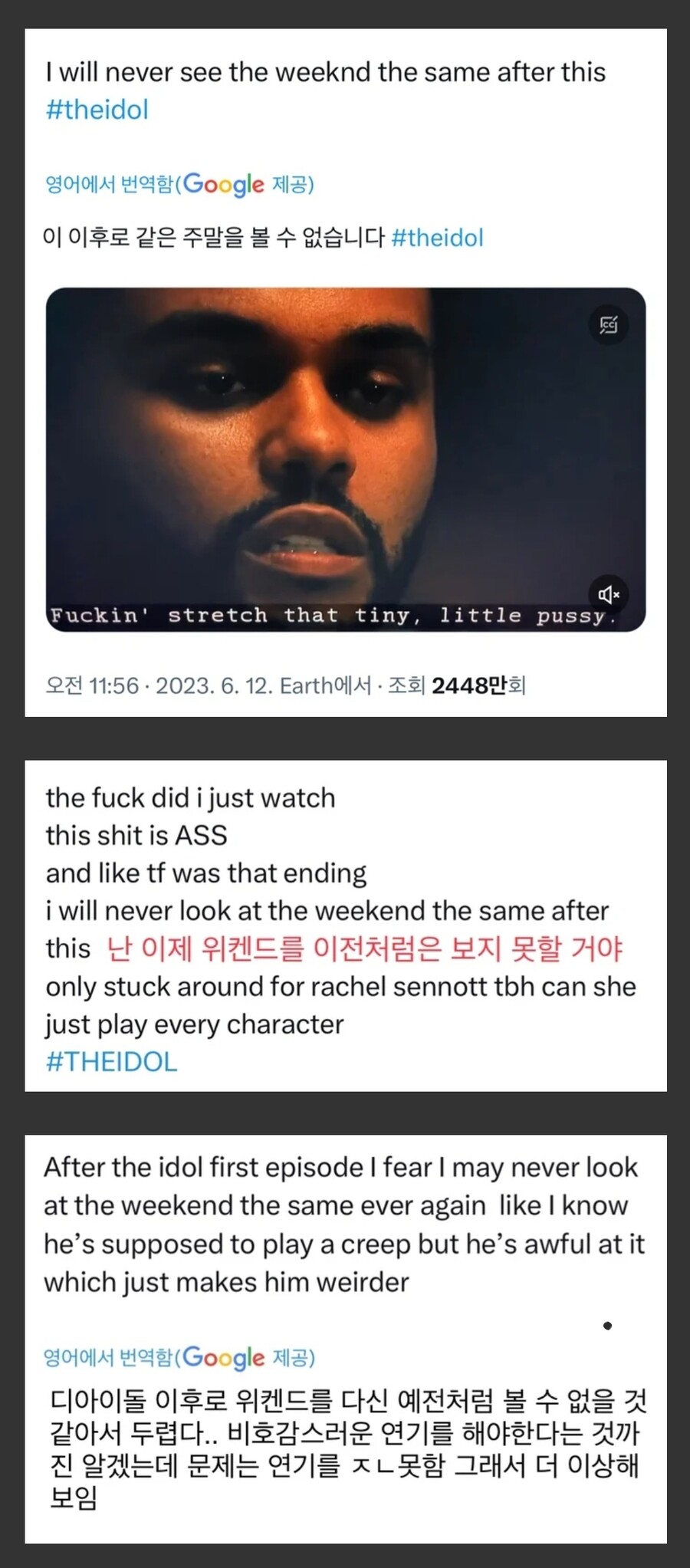This screenshot has height=1568, width=690.
Task: Select the red Korean caption in second tweet
Action: point(365,949)
